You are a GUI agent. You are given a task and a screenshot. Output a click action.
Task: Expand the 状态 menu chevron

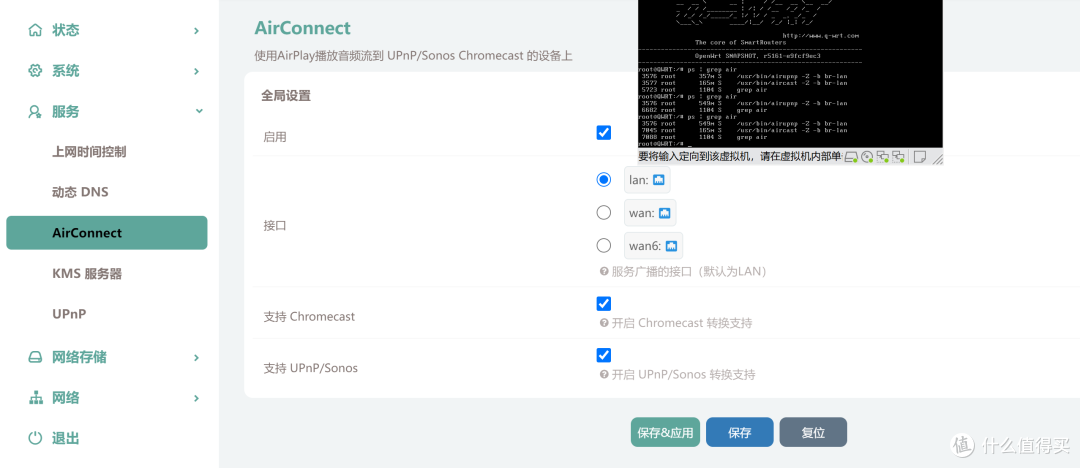tap(196, 31)
